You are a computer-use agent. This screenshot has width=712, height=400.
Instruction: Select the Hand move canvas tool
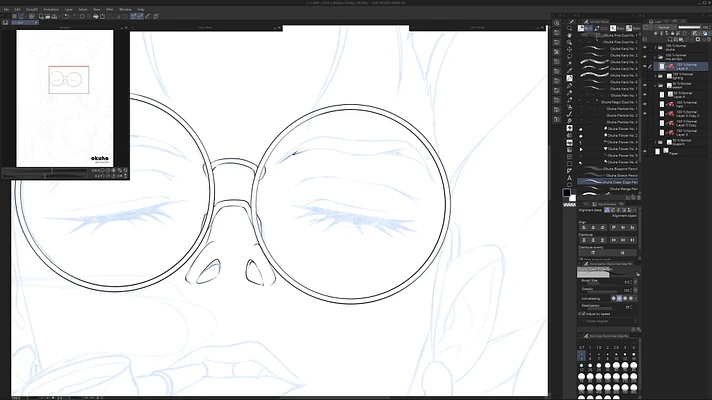pos(569,35)
